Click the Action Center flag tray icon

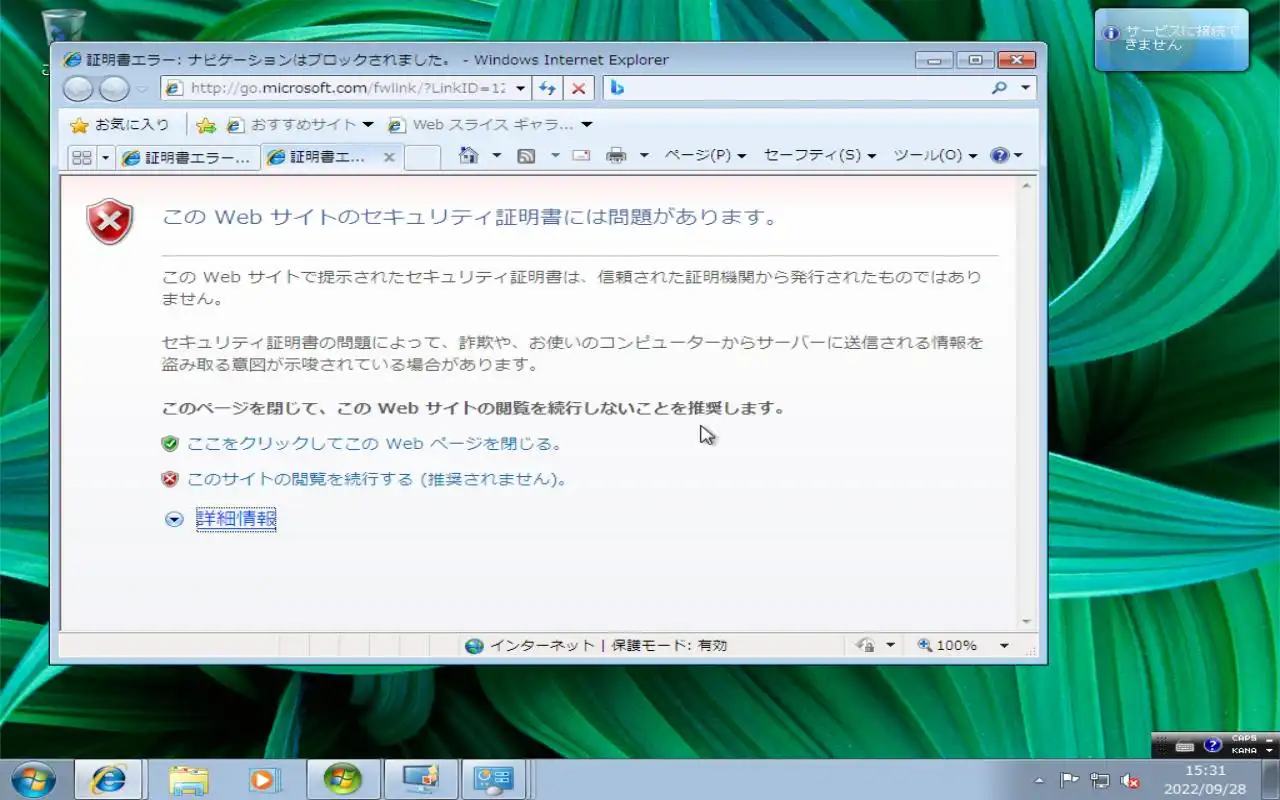pyautogui.click(x=1069, y=781)
